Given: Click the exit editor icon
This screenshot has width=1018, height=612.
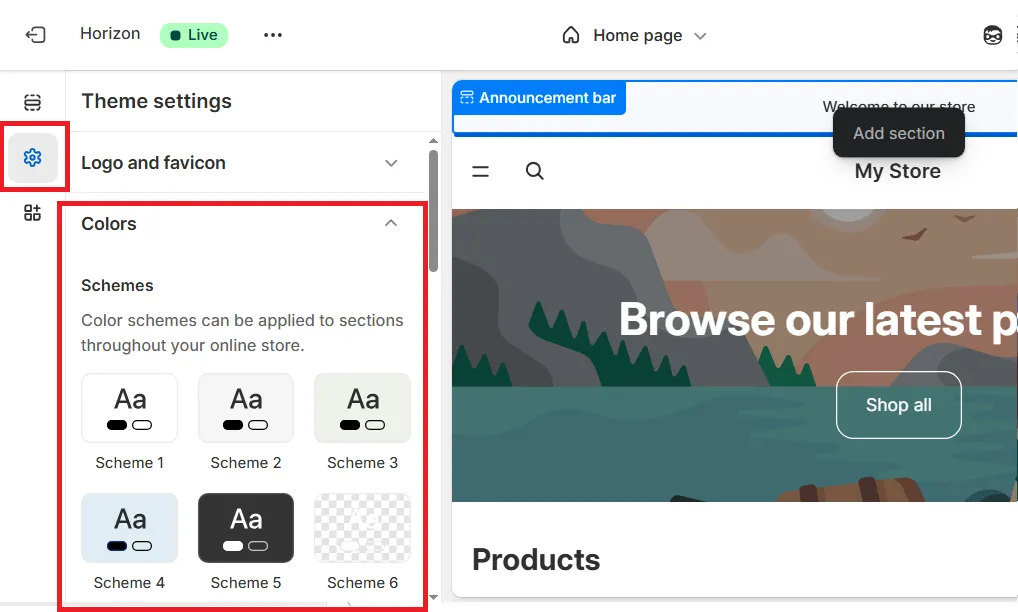Looking at the screenshot, I should point(35,35).
